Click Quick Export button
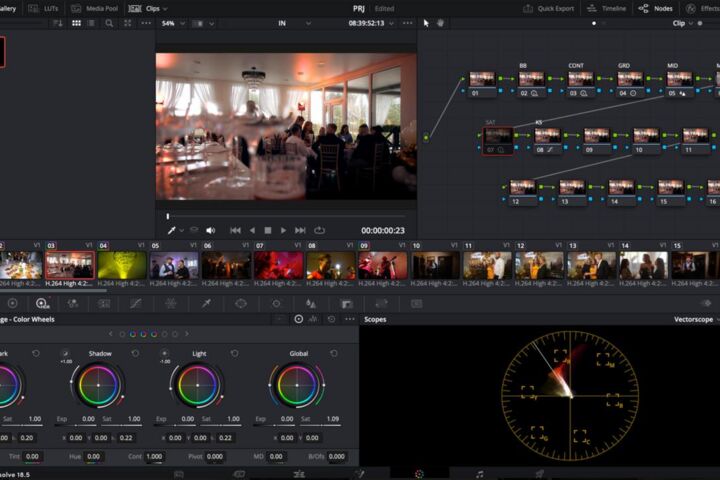Screen dimensions: 720x480 (549, 8)
